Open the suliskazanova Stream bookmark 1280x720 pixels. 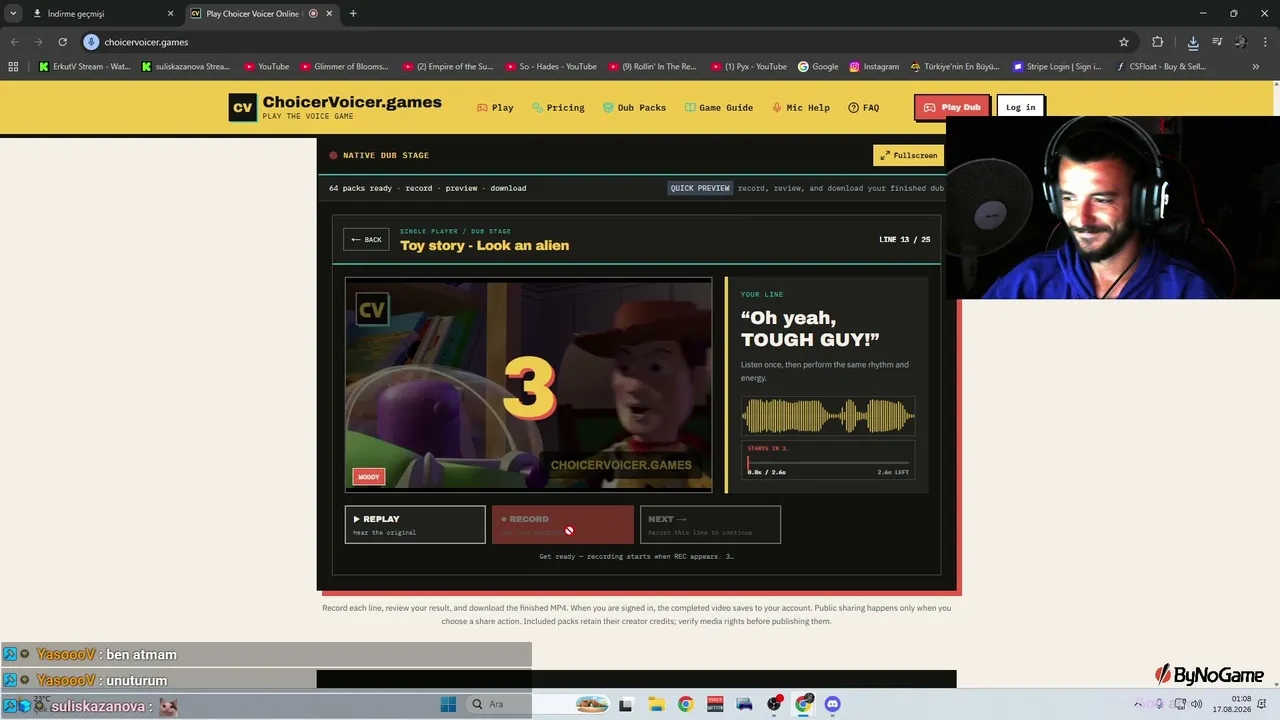click(x=186, y=67)
